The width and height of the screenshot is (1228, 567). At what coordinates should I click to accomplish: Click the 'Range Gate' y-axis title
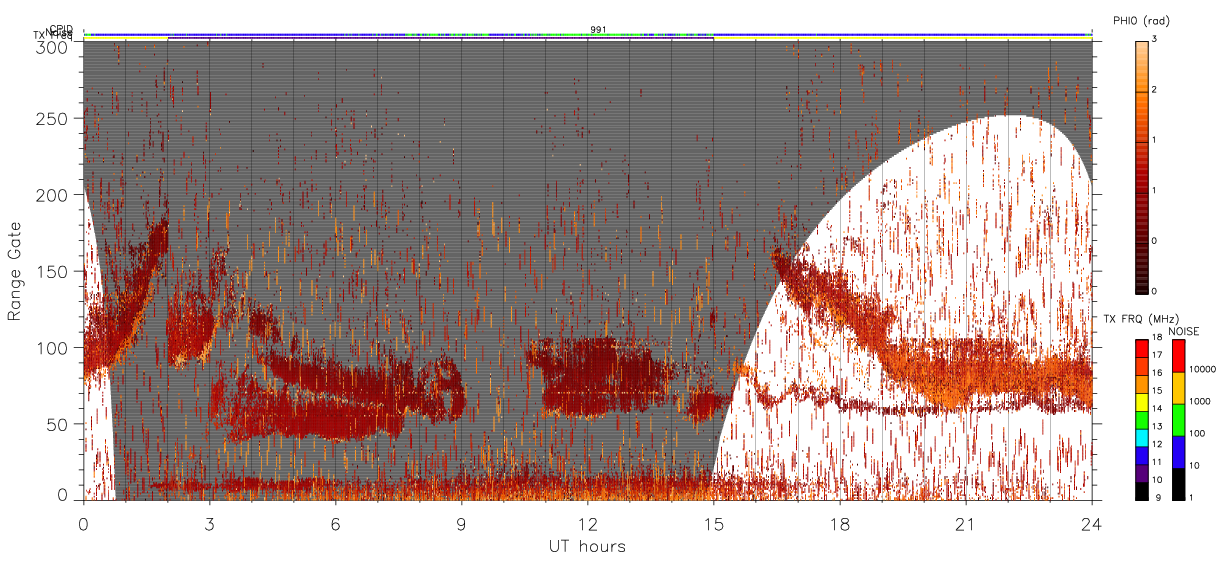[x=15, y=272]
